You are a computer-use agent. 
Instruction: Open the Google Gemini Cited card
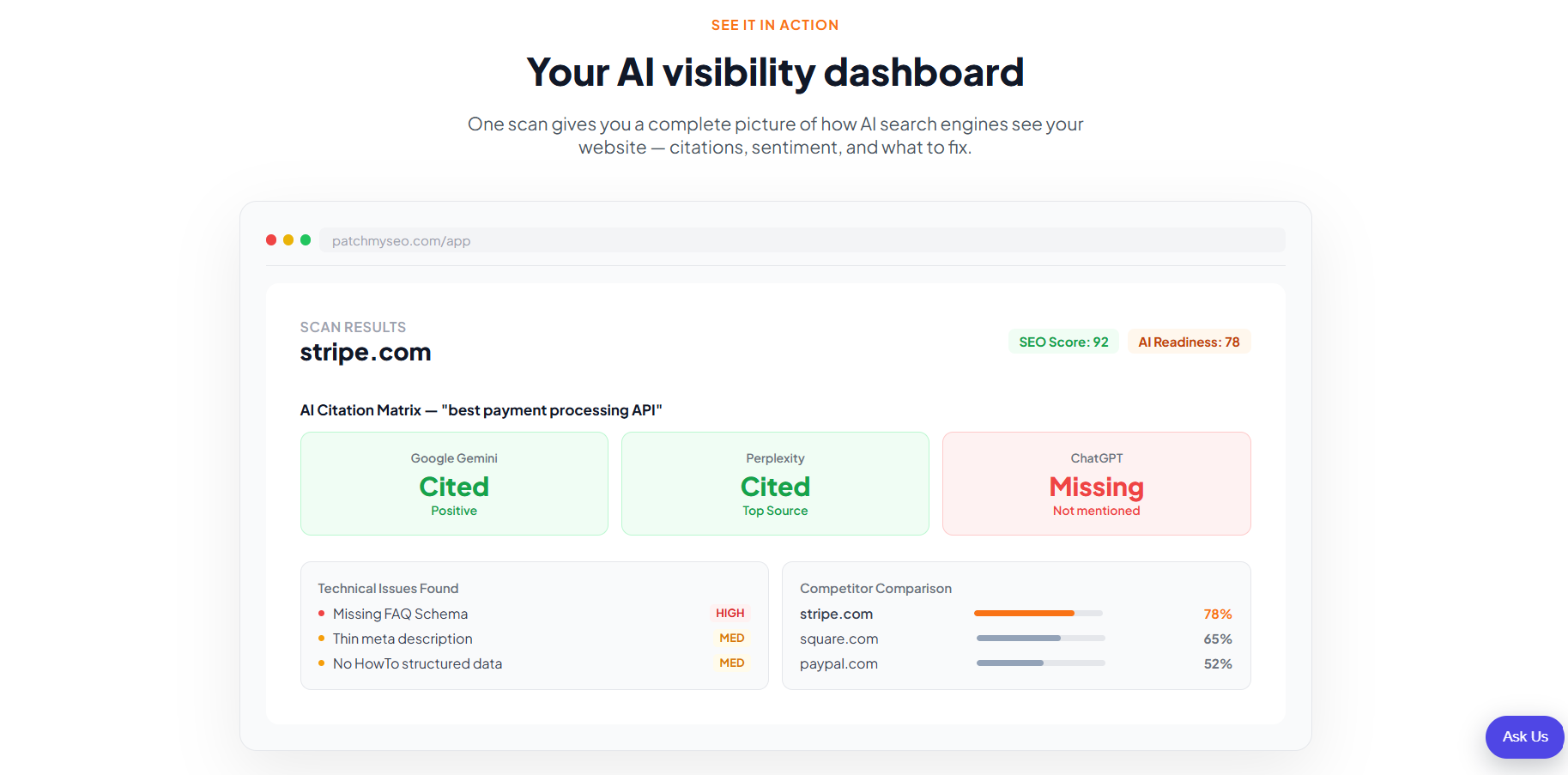pos(454,484)
